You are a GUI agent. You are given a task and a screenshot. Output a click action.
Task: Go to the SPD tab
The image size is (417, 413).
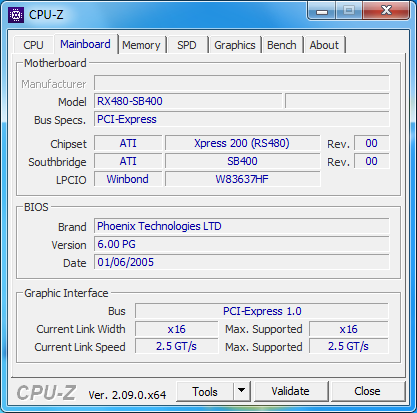187,45
